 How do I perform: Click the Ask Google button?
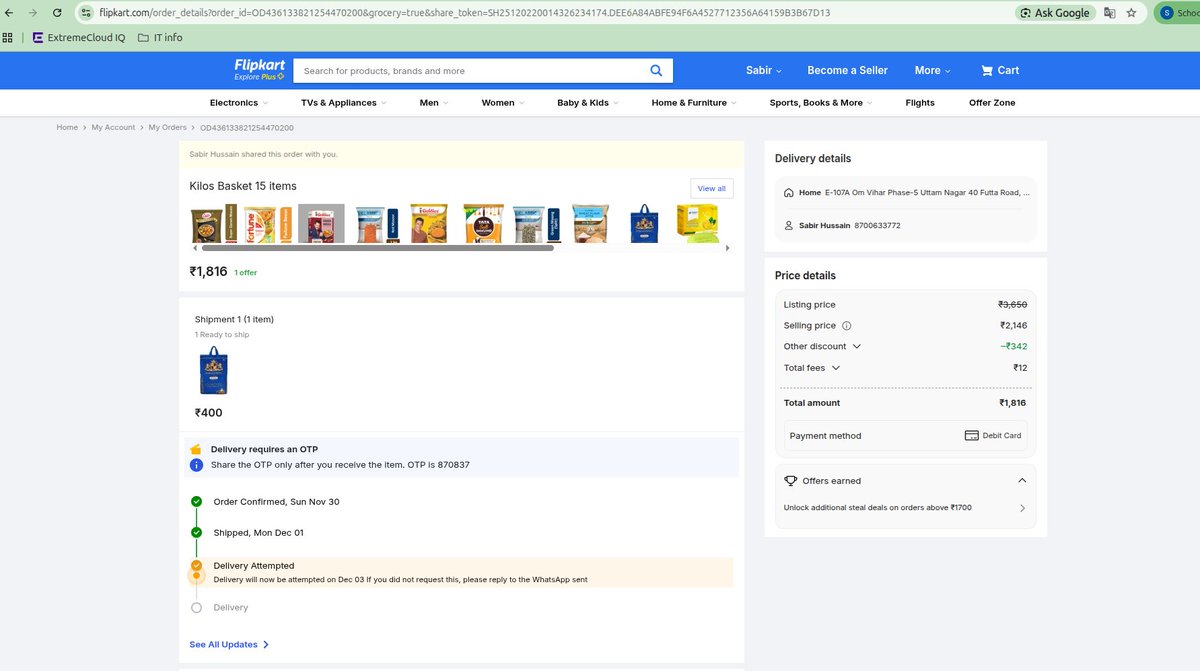[1054, 13]
